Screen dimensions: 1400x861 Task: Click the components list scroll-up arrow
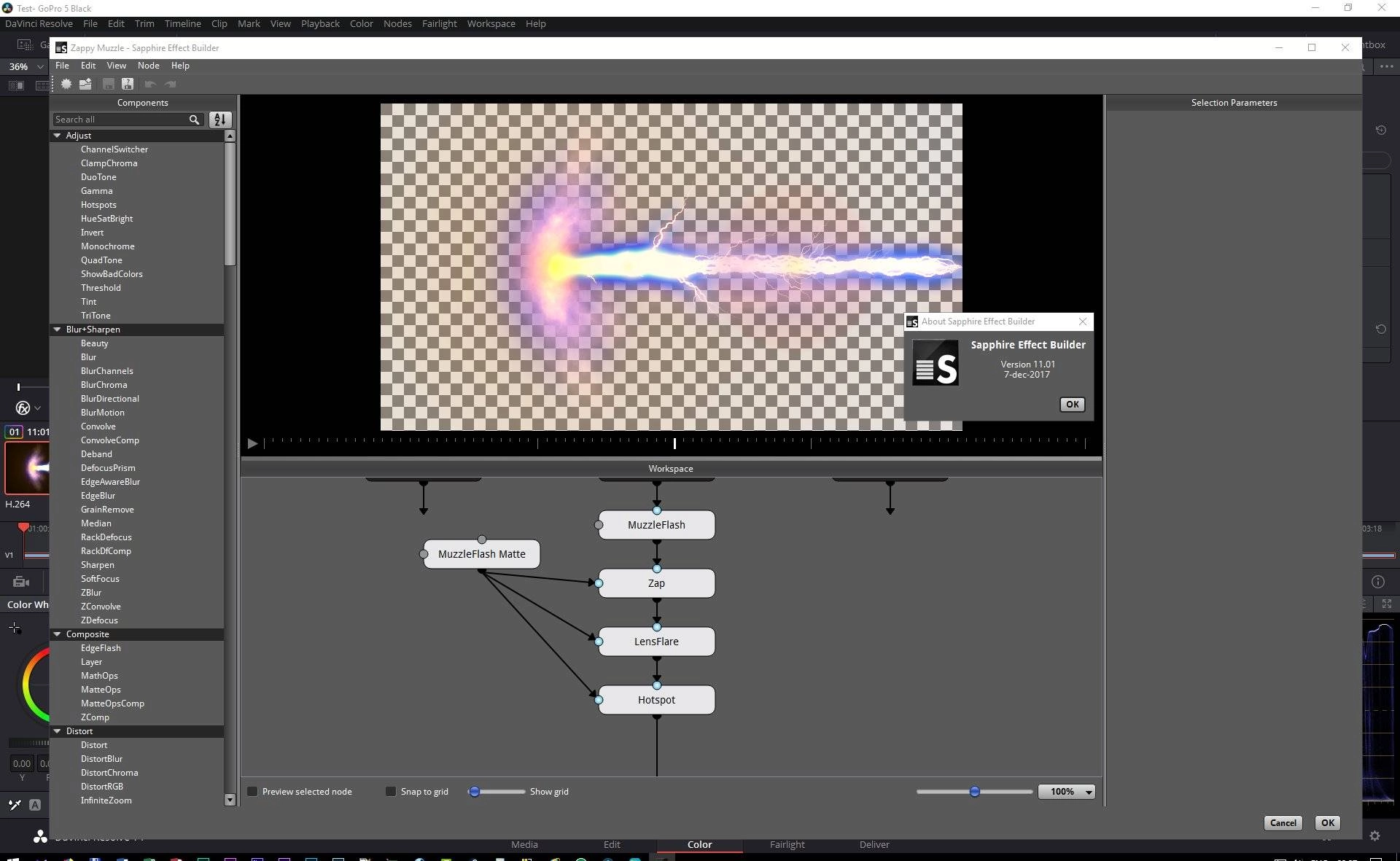pyautogui.click(x=230, y=136)
